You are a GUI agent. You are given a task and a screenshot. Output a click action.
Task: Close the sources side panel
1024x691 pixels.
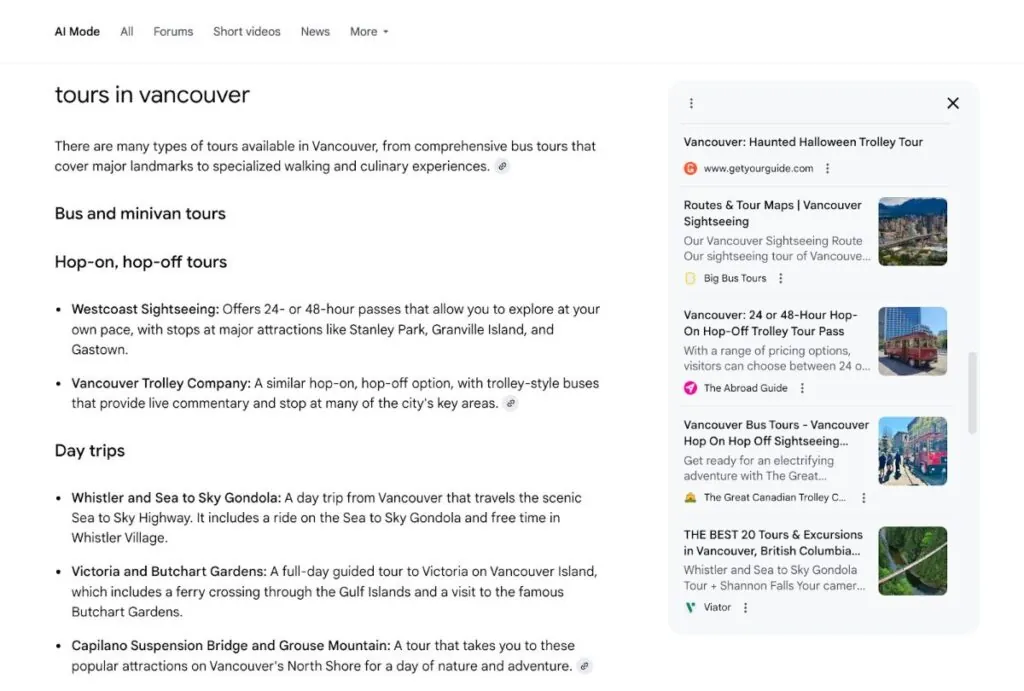[953, 103]
